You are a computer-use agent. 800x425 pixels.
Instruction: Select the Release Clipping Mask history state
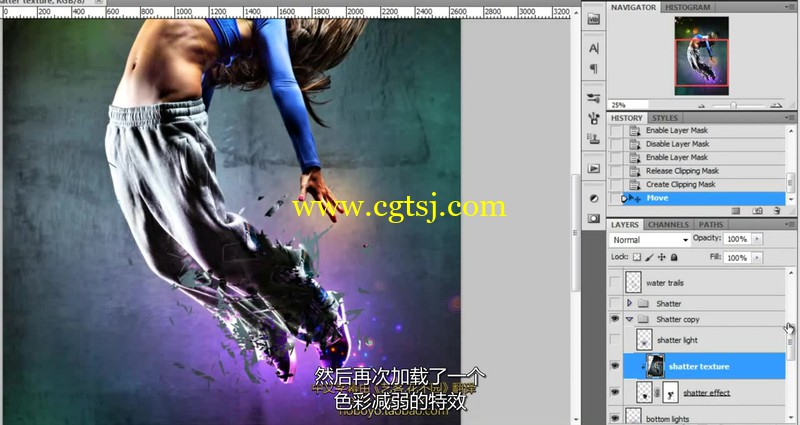[704, 171]
